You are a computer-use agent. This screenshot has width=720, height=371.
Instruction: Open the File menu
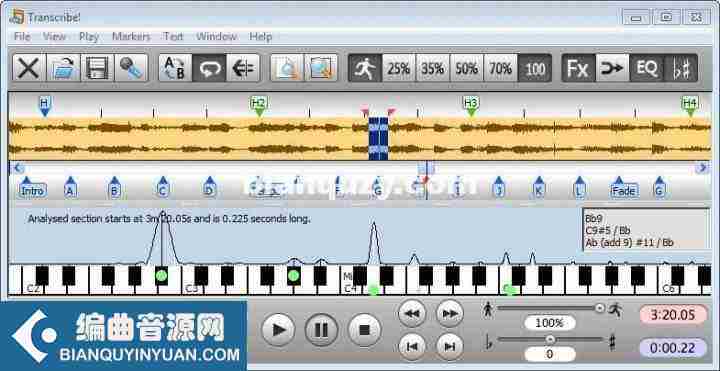(x=22, y=37)
